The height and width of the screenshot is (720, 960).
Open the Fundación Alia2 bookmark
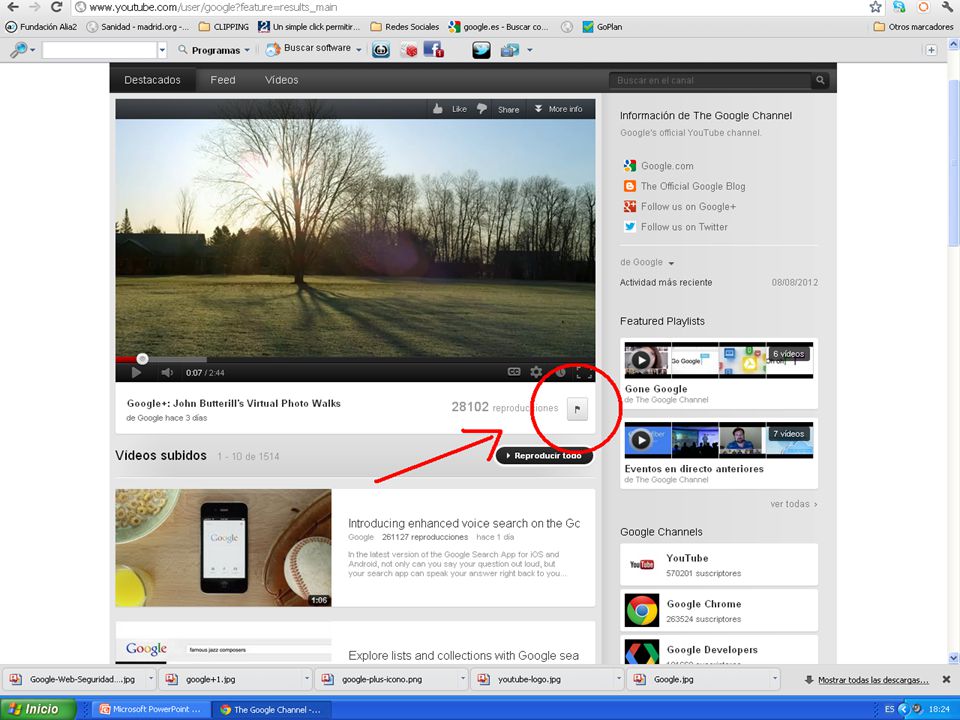41,27
